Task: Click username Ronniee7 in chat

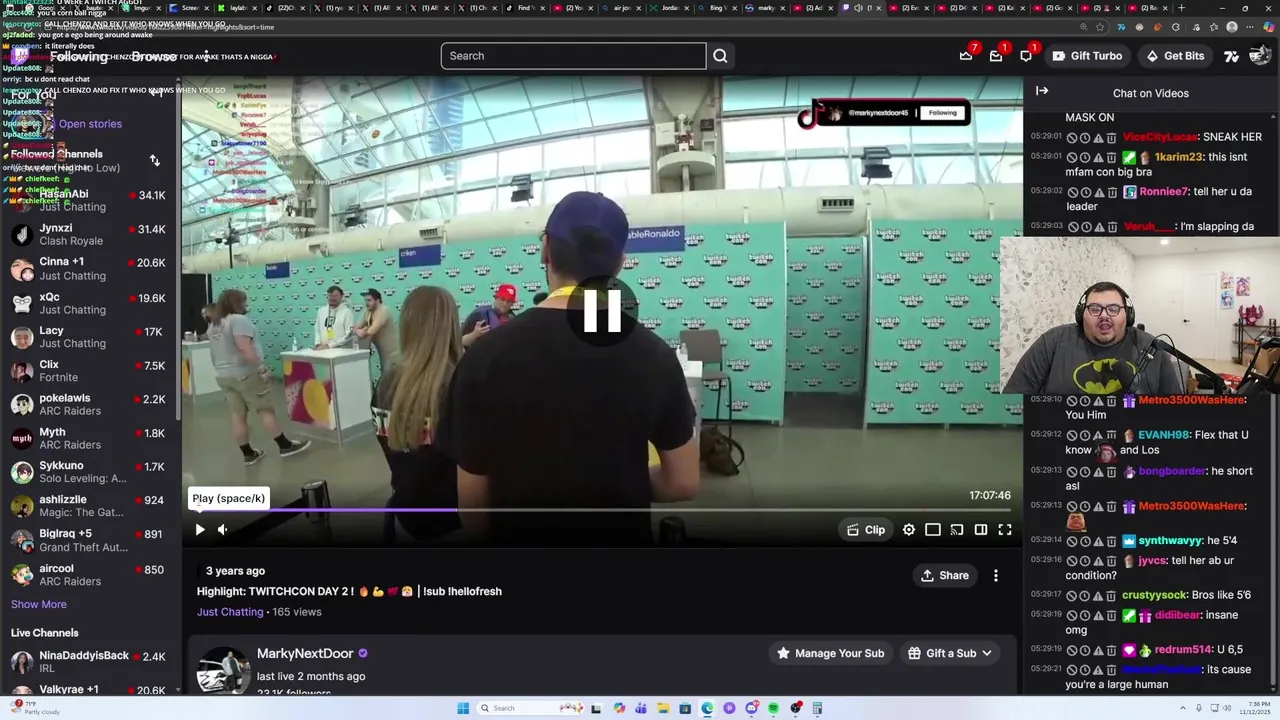Action: tap(1164, 191)
